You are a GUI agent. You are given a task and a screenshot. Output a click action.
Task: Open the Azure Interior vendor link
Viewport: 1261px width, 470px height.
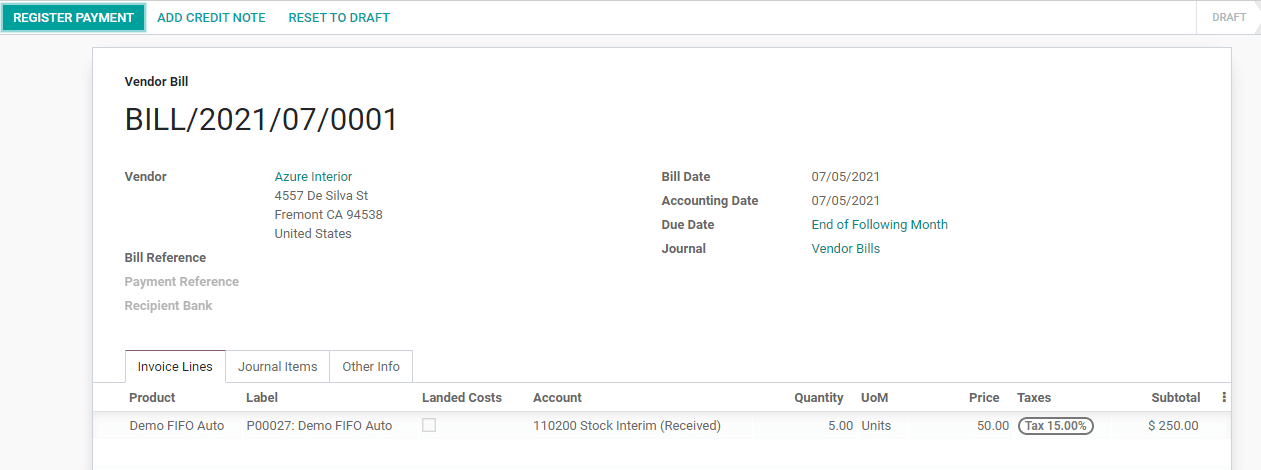pos(313,177)
